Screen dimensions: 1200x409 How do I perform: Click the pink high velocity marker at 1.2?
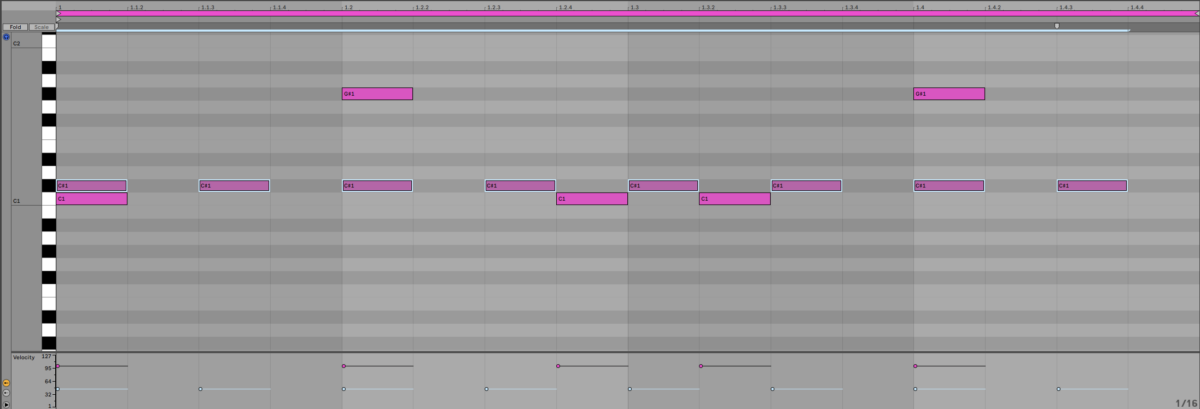343,366
